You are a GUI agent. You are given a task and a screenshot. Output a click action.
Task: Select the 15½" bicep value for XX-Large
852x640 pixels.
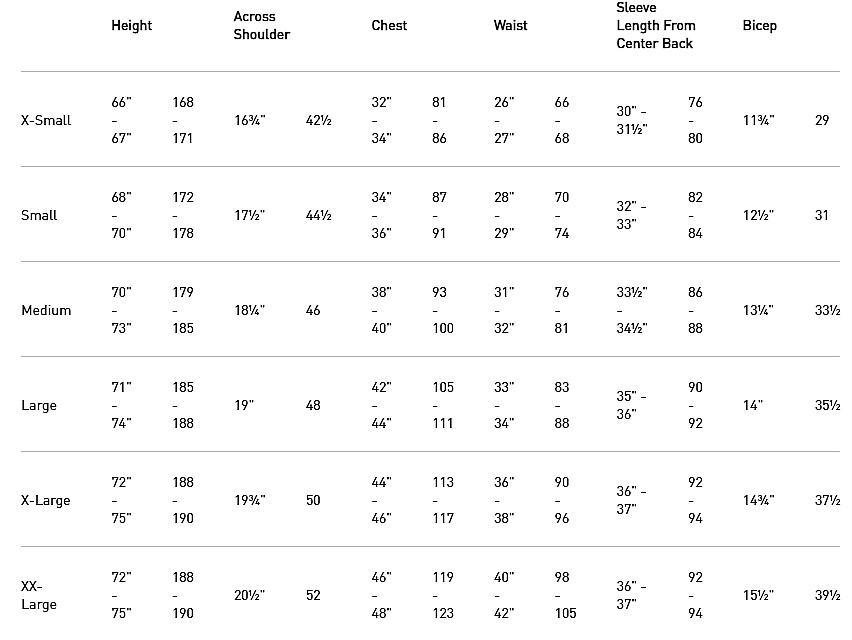tap(759, 595)
